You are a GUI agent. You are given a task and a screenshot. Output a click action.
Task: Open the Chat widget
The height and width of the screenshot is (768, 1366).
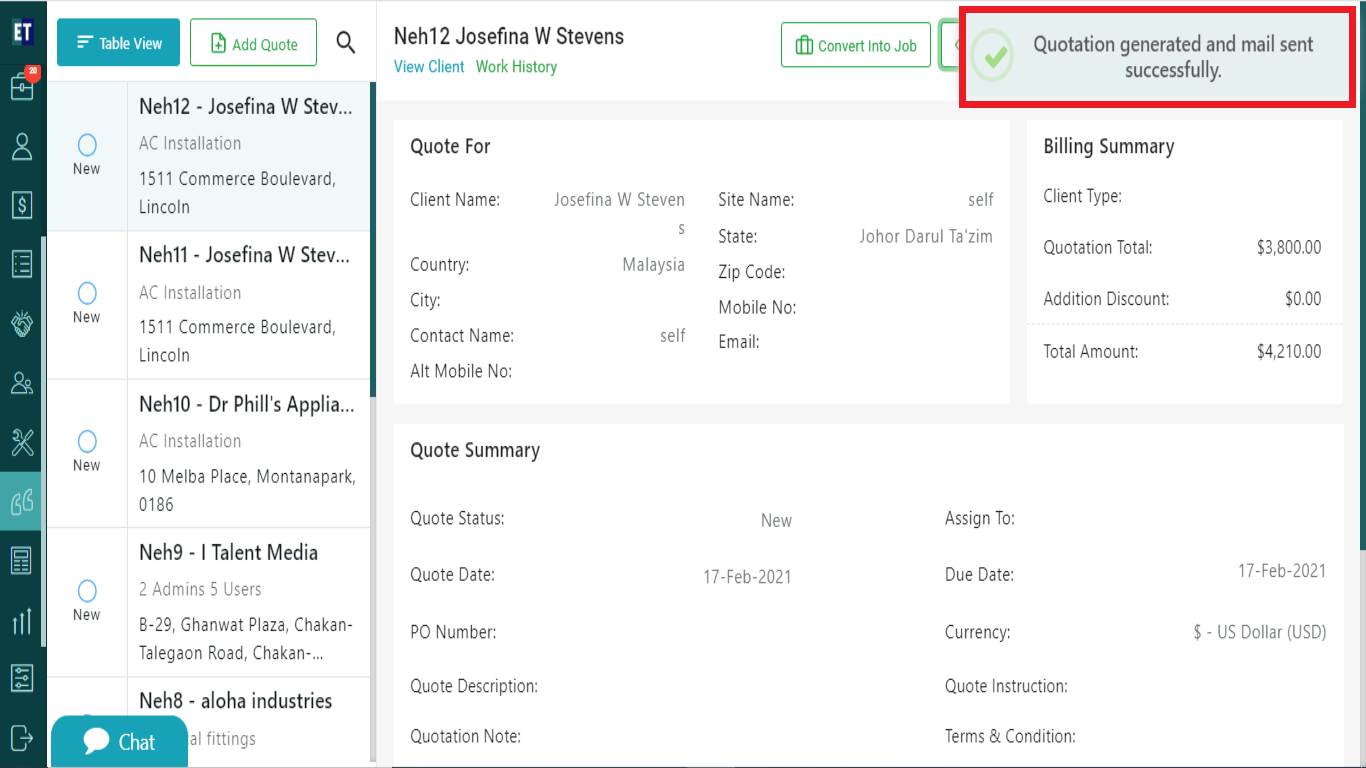119,741
